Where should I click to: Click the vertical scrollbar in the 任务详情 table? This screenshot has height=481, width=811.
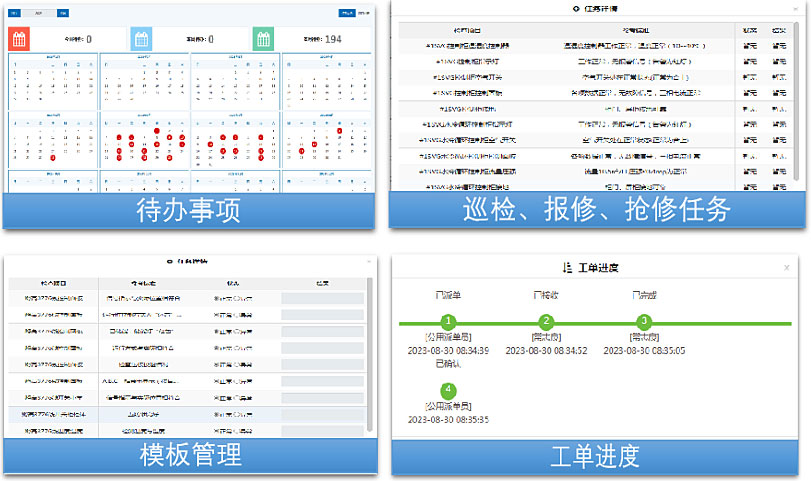pyautogui.click(x=797, y=100)
